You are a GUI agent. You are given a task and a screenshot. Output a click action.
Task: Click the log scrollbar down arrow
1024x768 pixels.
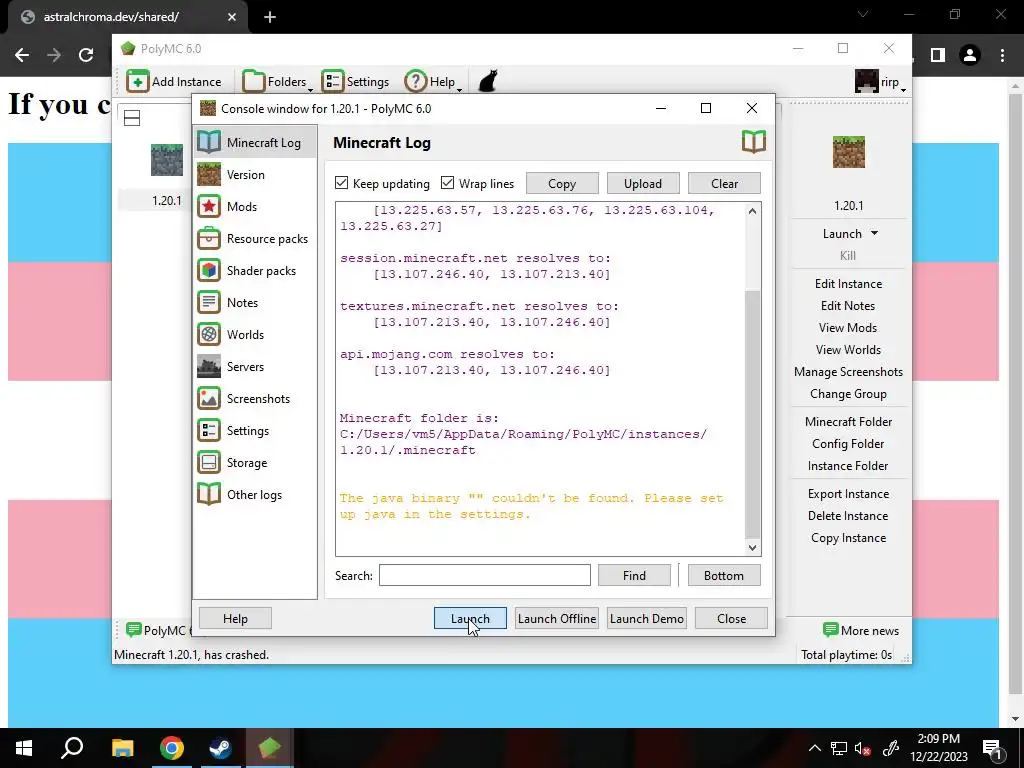[x=752, y=548]
